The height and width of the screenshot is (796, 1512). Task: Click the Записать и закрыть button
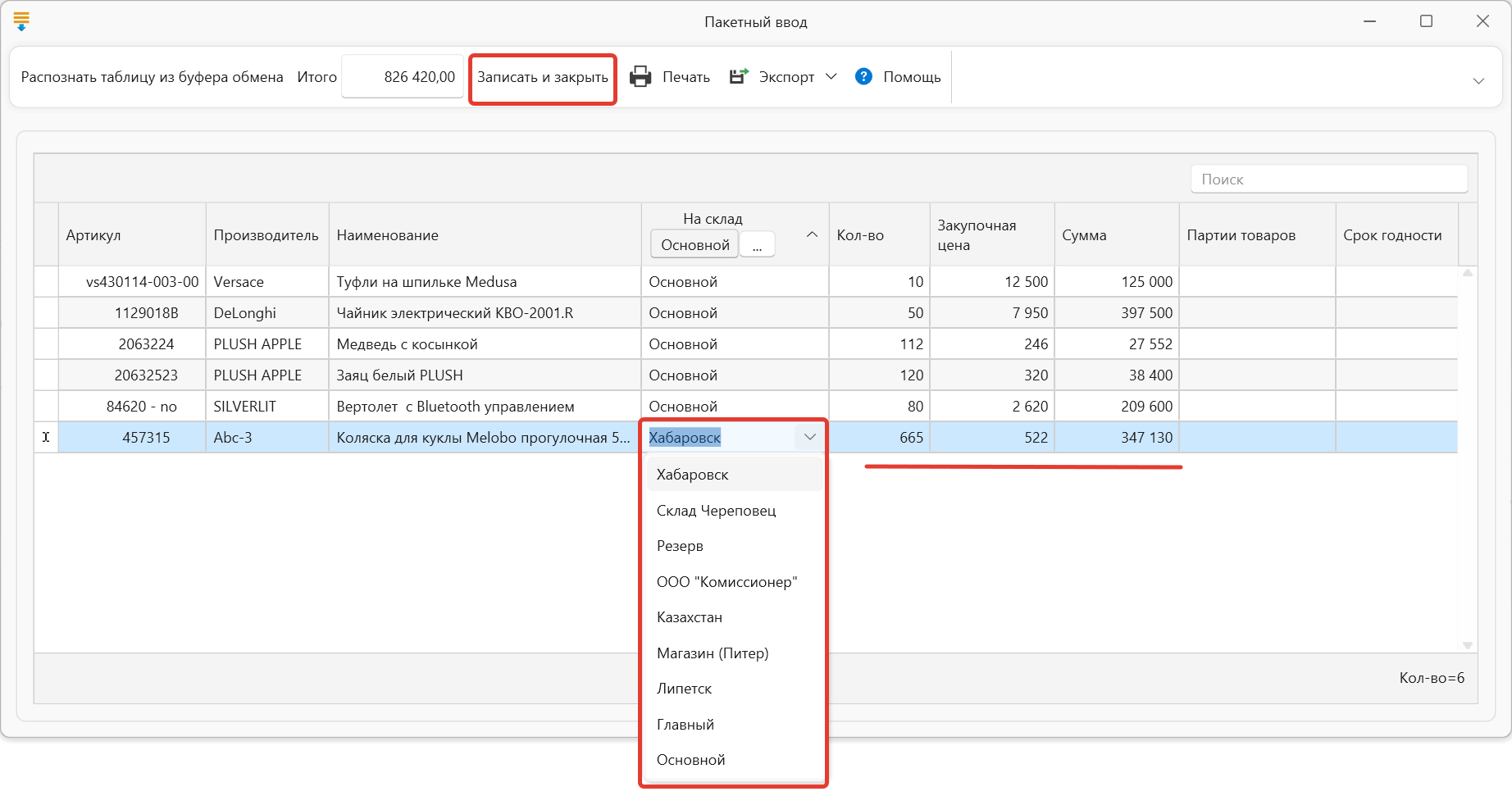click(543, 77)
